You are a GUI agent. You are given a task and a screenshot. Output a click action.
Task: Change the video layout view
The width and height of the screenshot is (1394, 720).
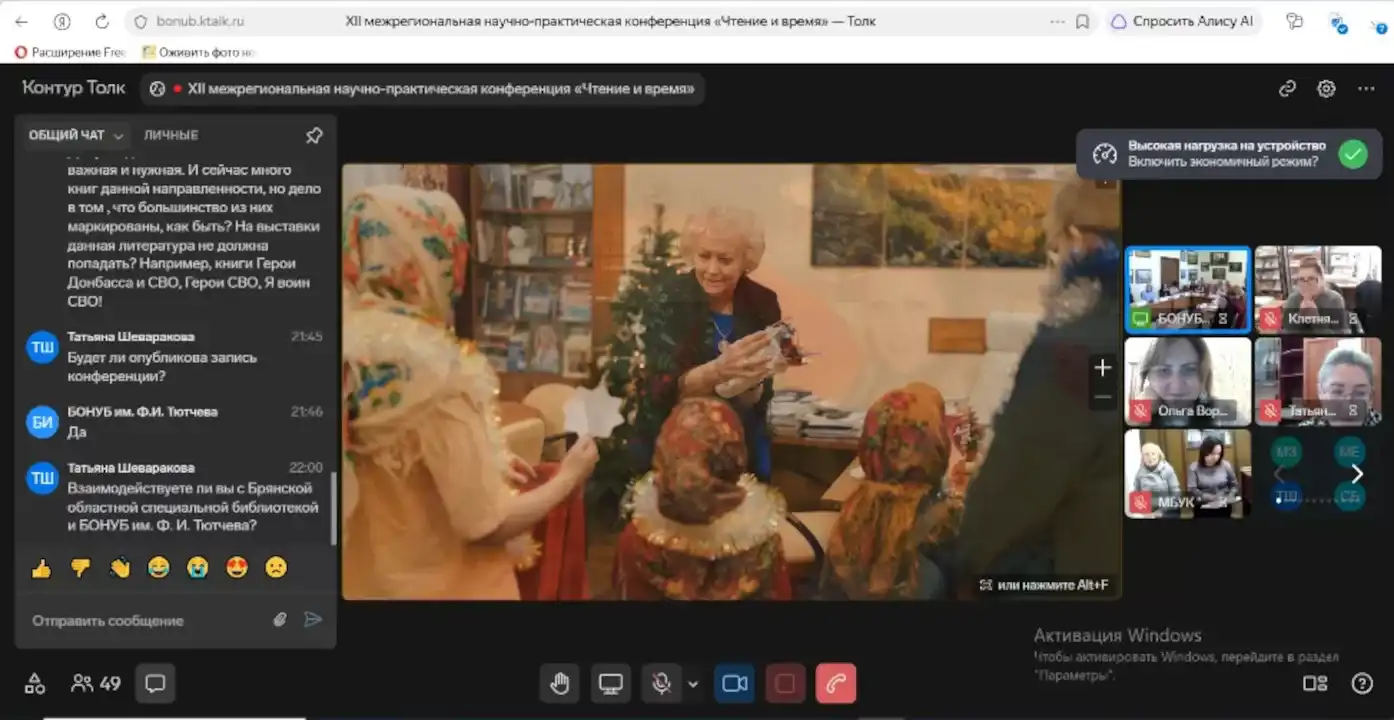tap(1315, 684)
